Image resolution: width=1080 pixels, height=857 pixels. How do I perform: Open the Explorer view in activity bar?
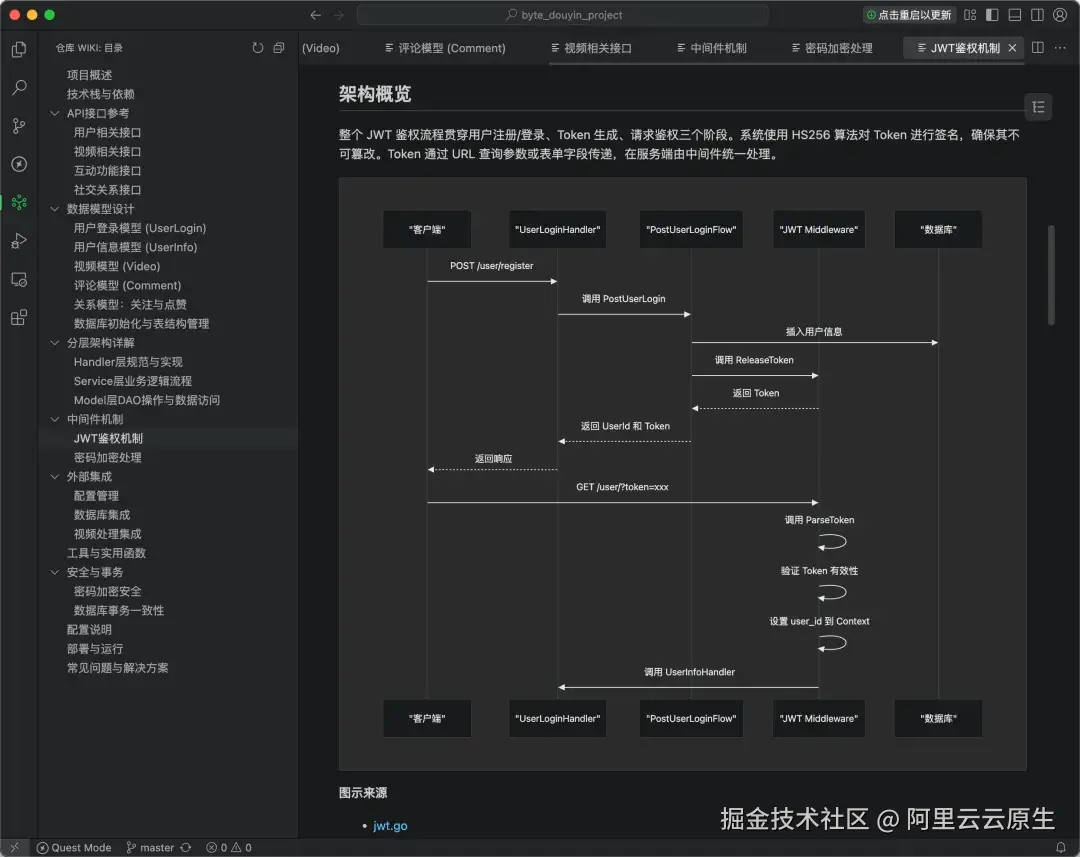(x=19, y=49)
